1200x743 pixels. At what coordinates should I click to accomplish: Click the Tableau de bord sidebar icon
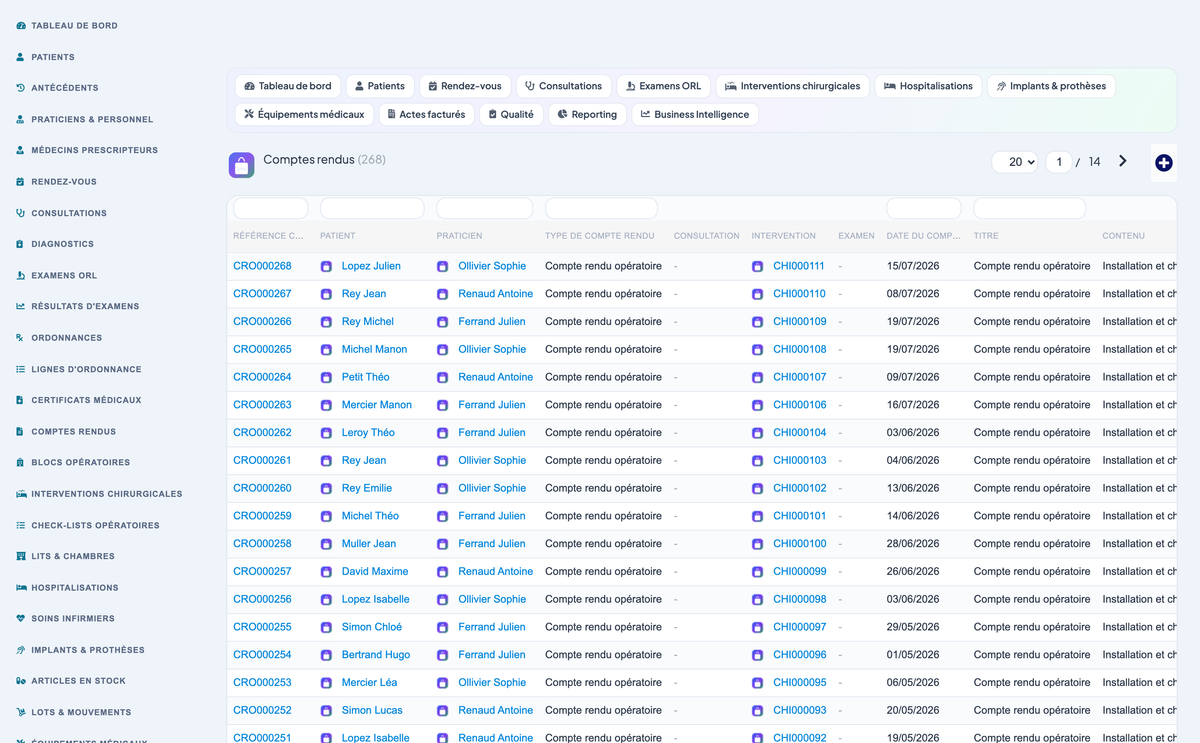click(21, 25)
